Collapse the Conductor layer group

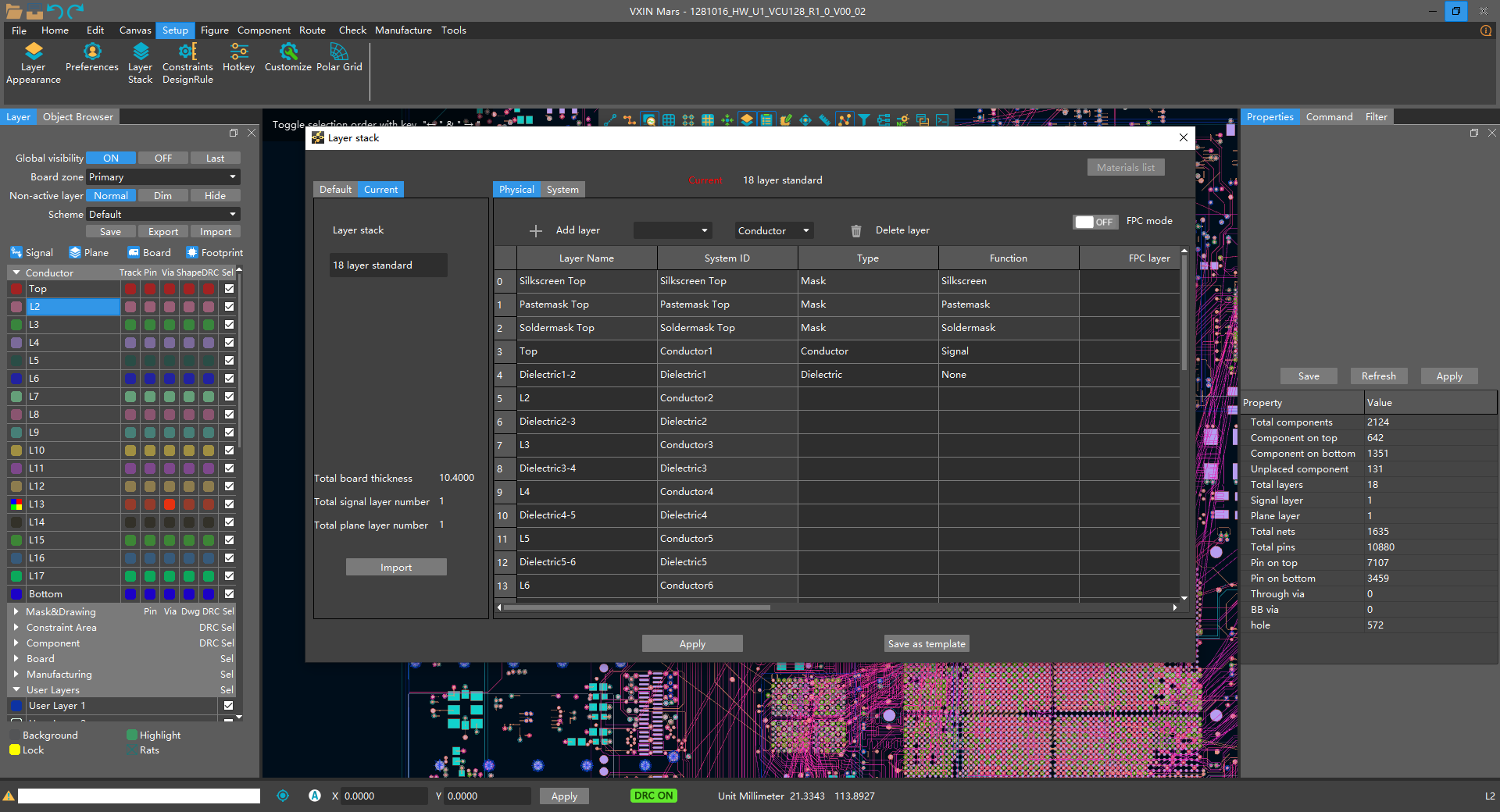point(16,272)
